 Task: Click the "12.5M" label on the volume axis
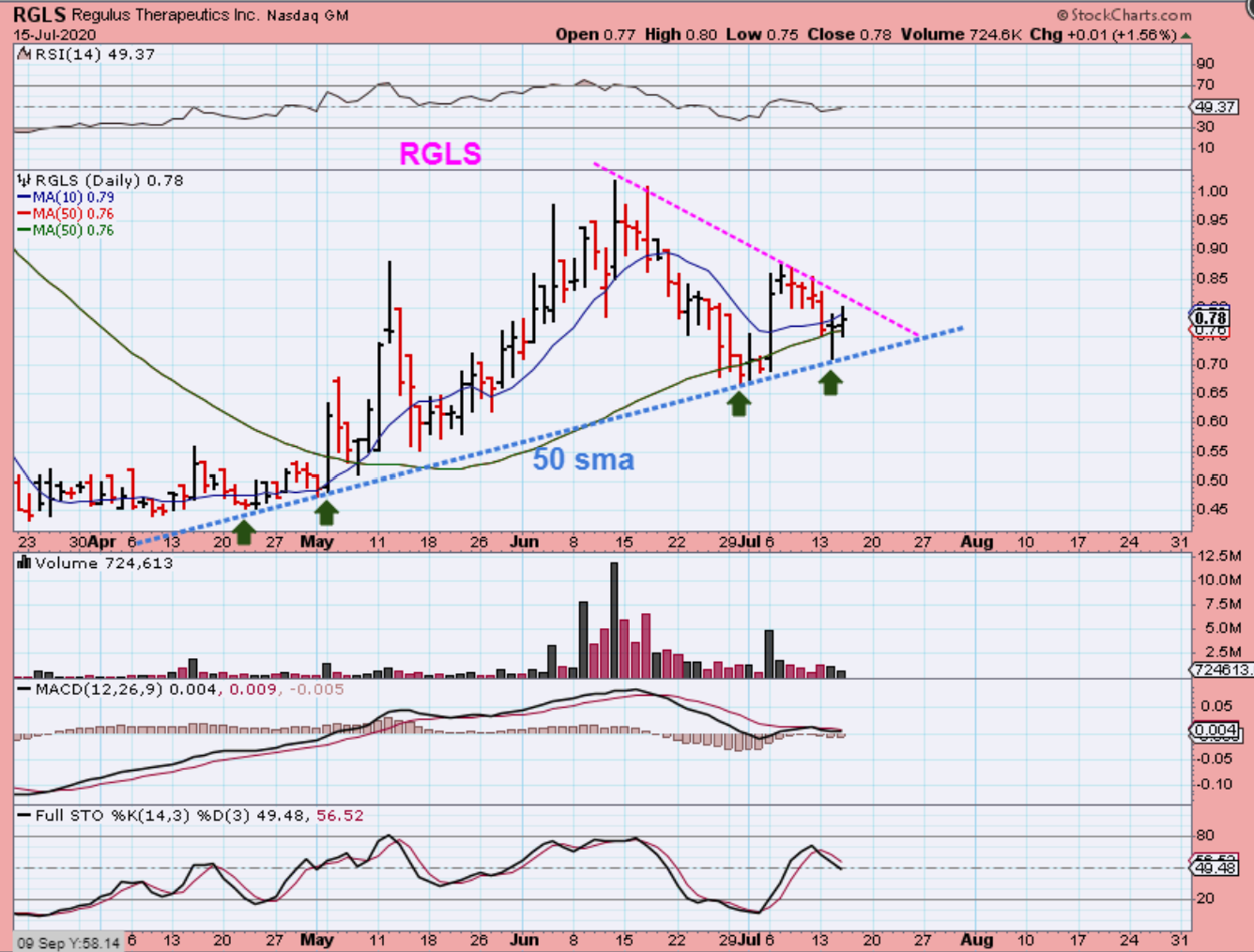pyautogui.click(x=1219, y=557)
